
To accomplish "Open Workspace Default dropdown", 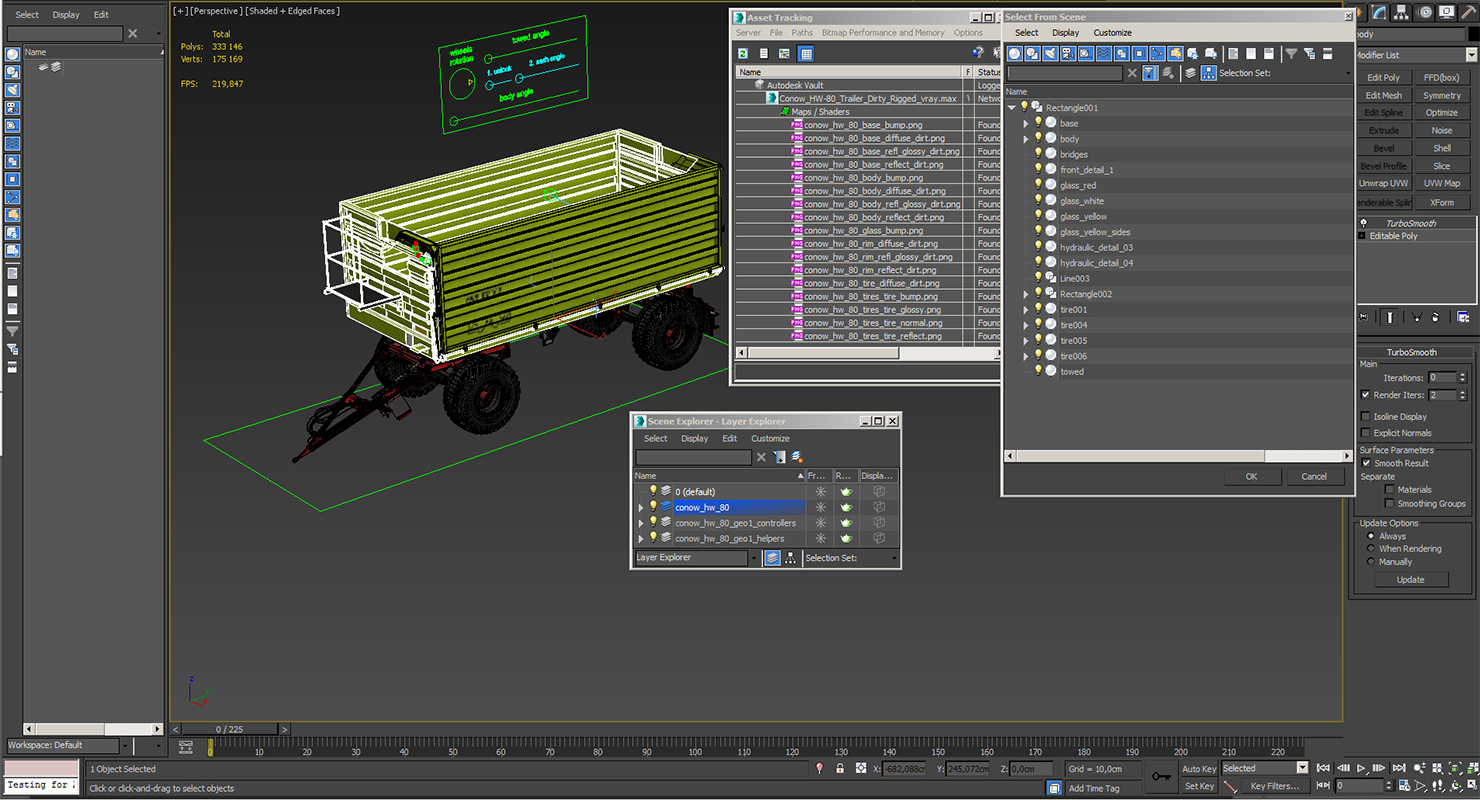I will [x=125, y=745].
